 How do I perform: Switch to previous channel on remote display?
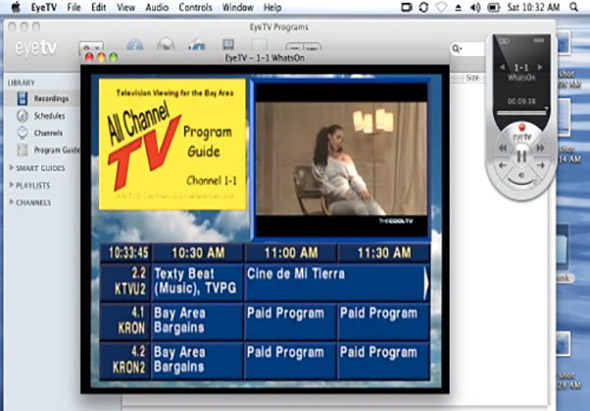(502, 67)
